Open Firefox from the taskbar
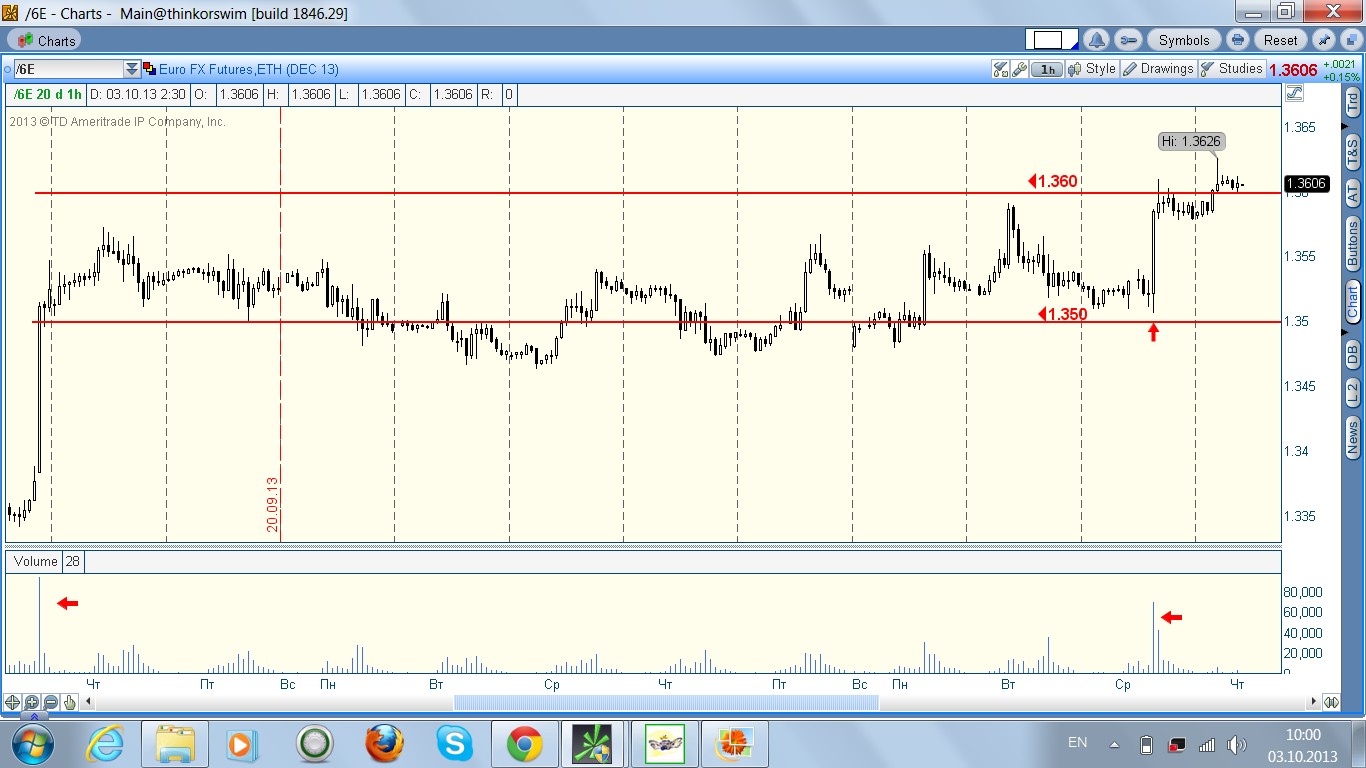This screenshot has height=768, width=1366. [385, 743]
